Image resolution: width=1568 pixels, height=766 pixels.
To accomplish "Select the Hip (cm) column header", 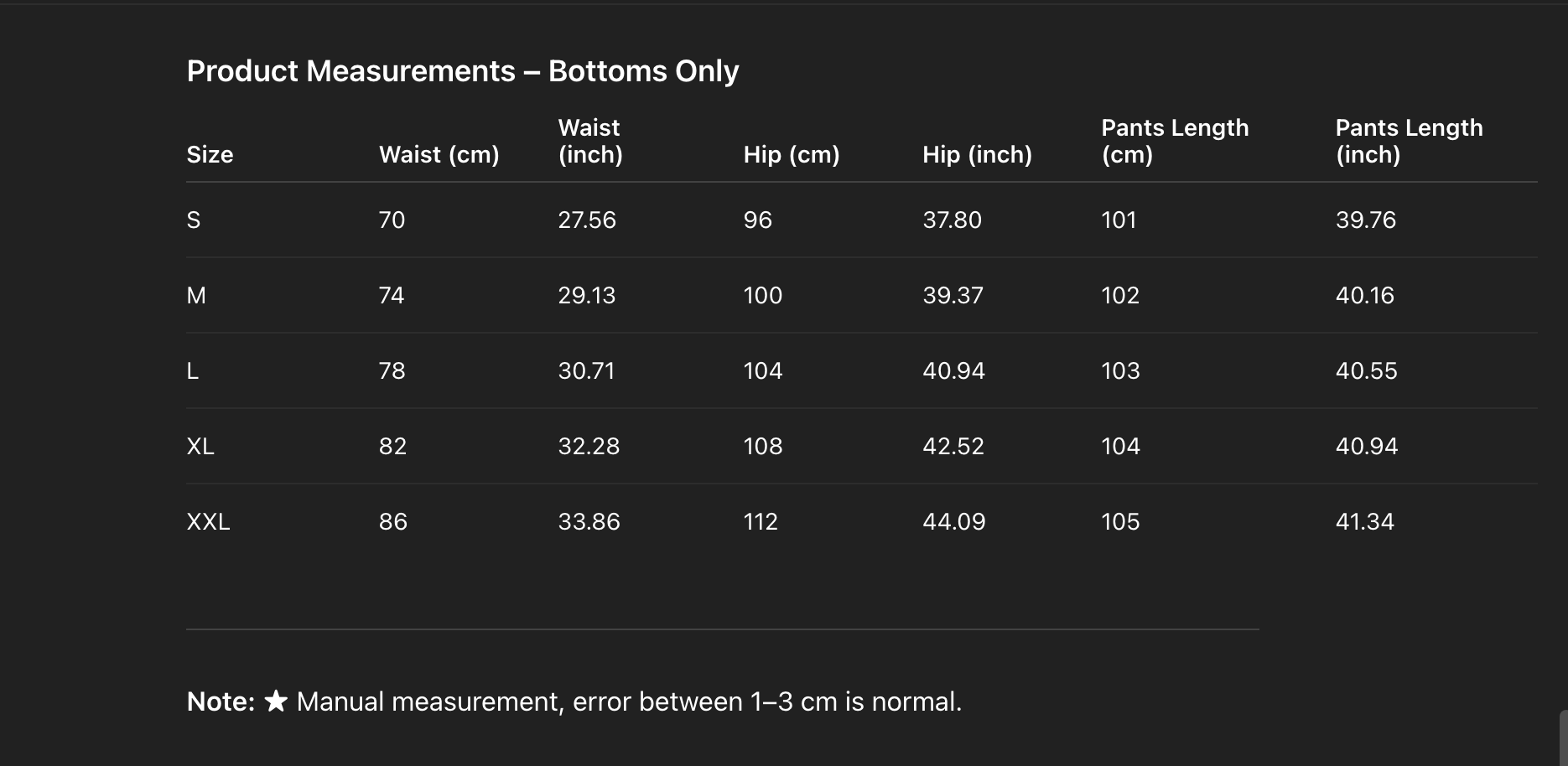I will (791, 154).
